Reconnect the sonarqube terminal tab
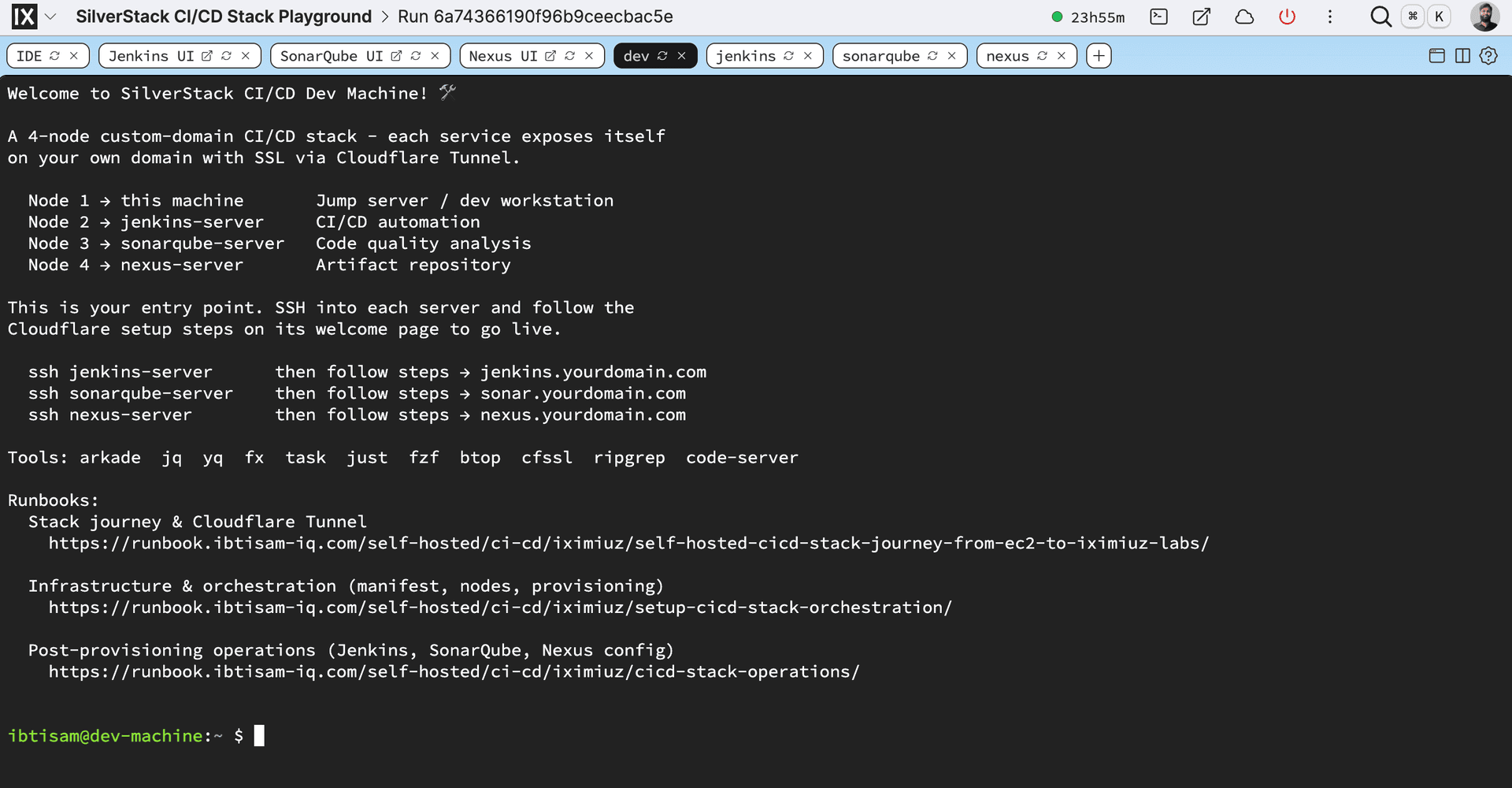The height and width of the screenshot is (788, 1512). tap(933, 56)
